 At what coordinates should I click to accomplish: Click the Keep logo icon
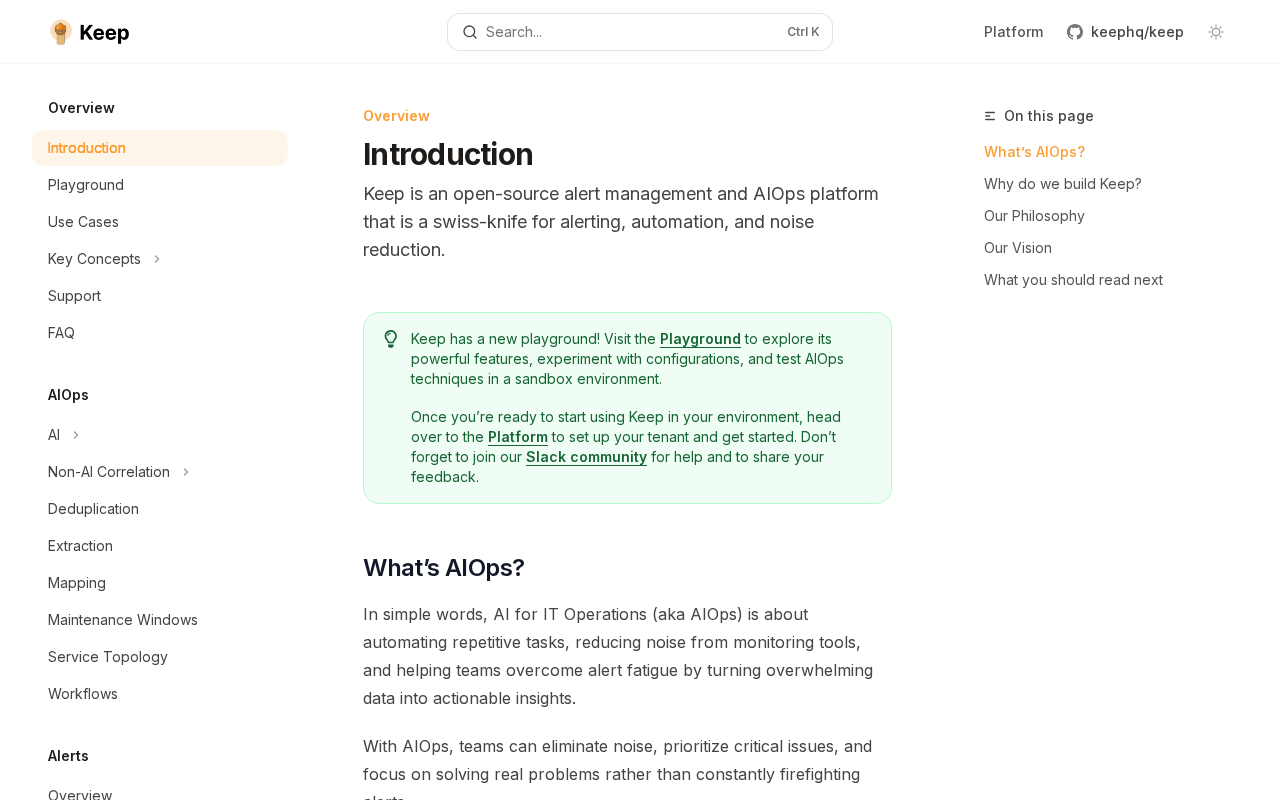click(61, 32)
